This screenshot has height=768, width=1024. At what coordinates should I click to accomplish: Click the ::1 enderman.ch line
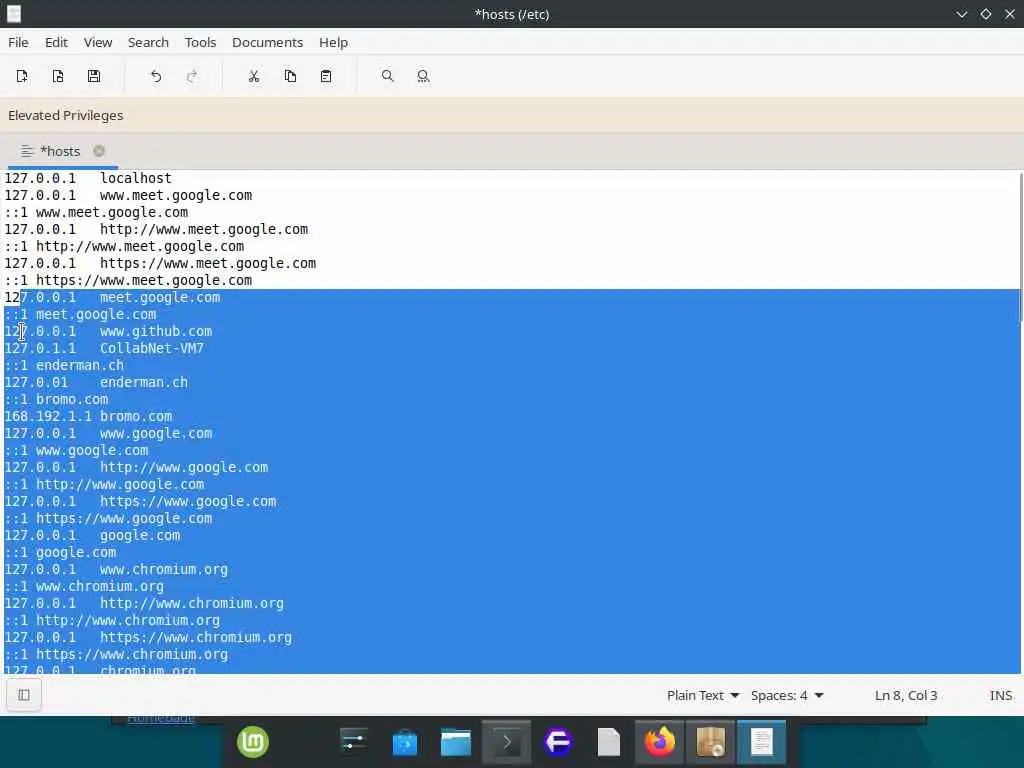pos(64,365)
